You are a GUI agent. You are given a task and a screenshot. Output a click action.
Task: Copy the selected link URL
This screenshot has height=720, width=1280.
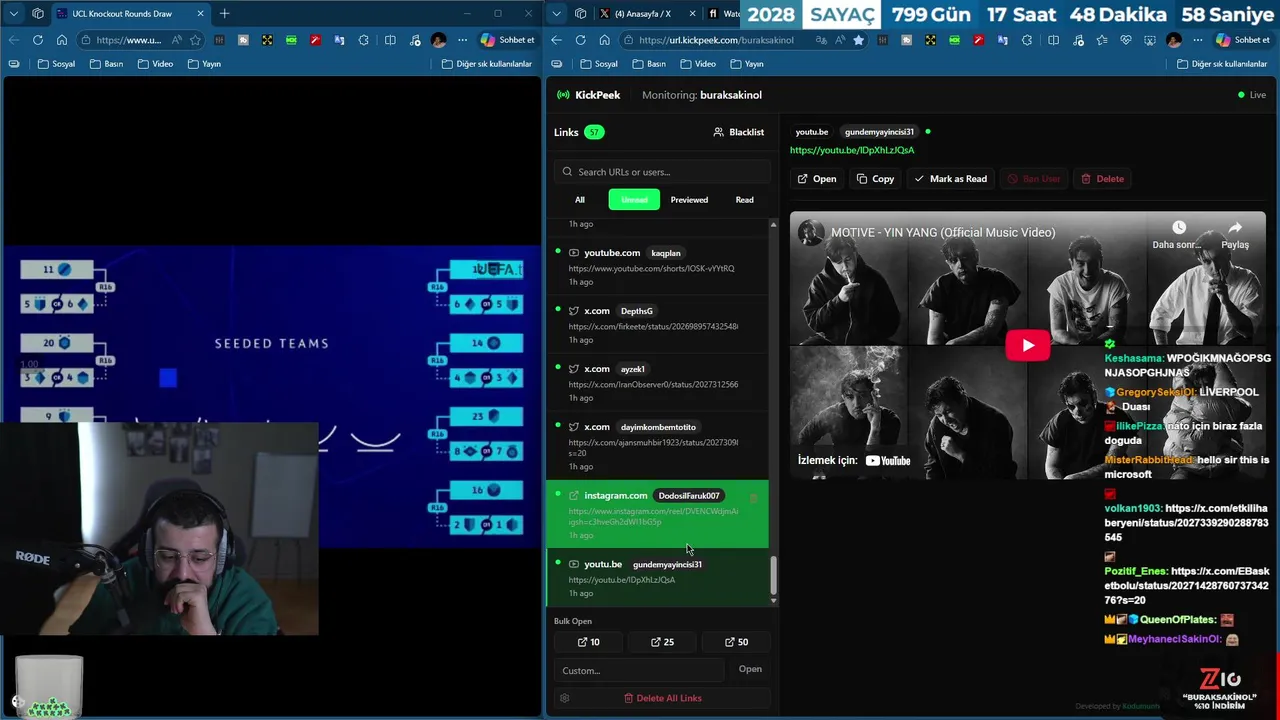(875, 179)
